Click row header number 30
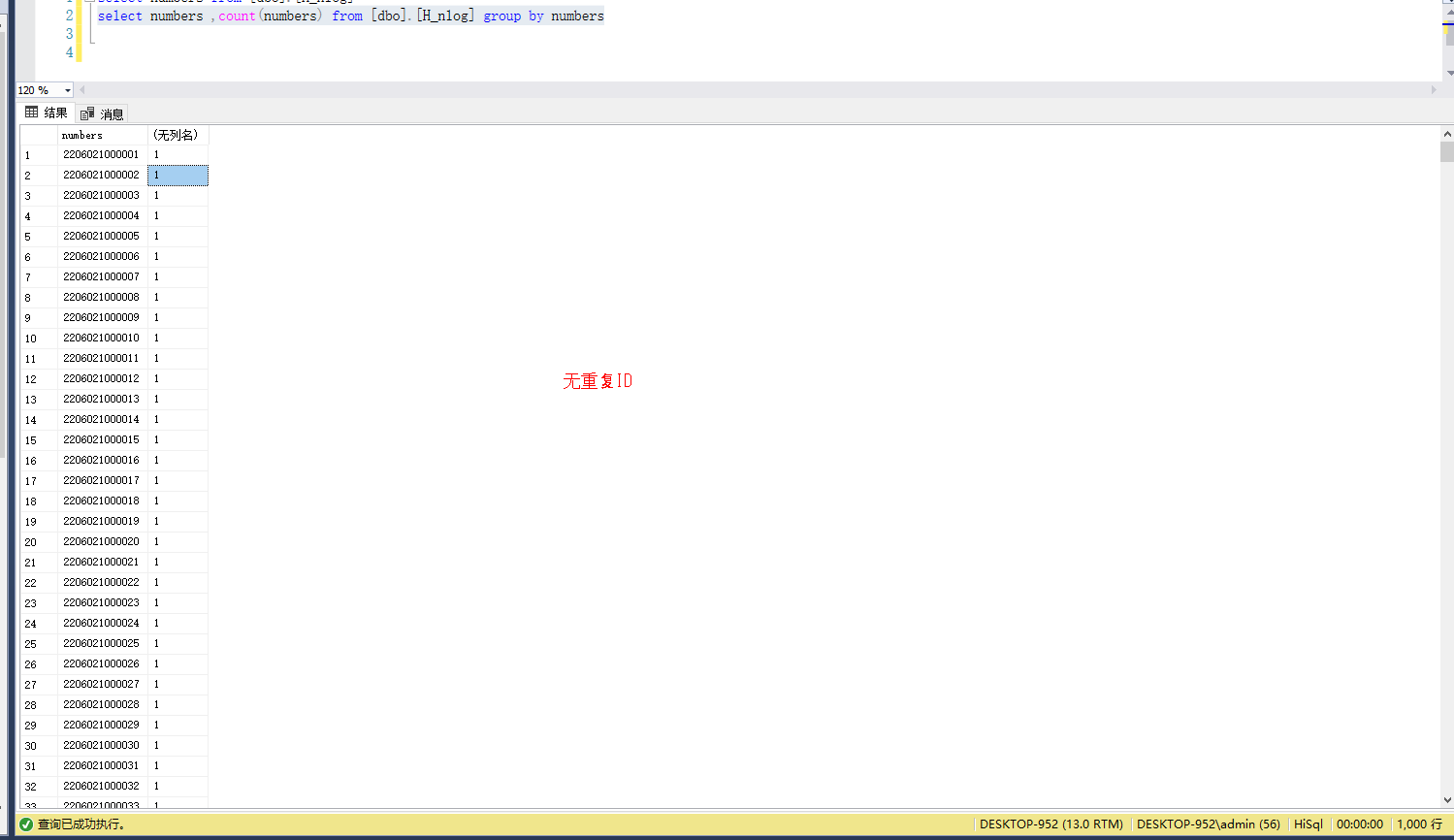The height and width of the screenshot is (840, 1454). click(39, 746)
